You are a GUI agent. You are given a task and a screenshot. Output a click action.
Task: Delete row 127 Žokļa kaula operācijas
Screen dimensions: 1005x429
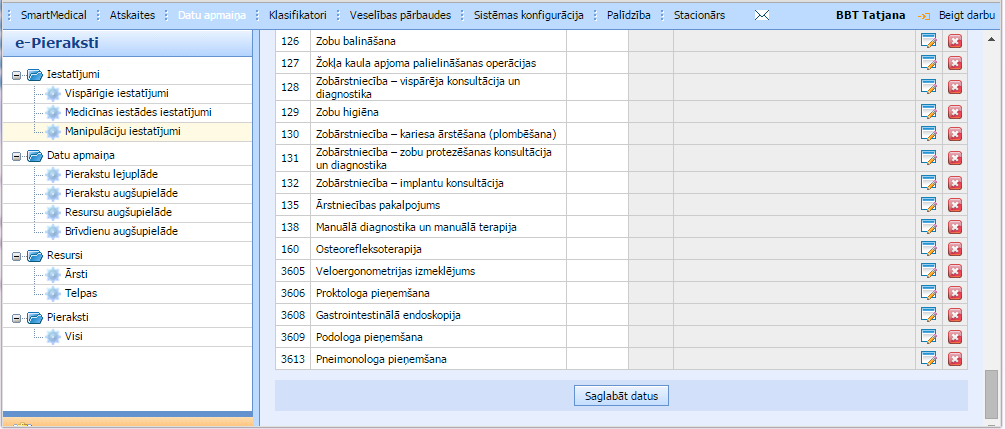[955, 63]
